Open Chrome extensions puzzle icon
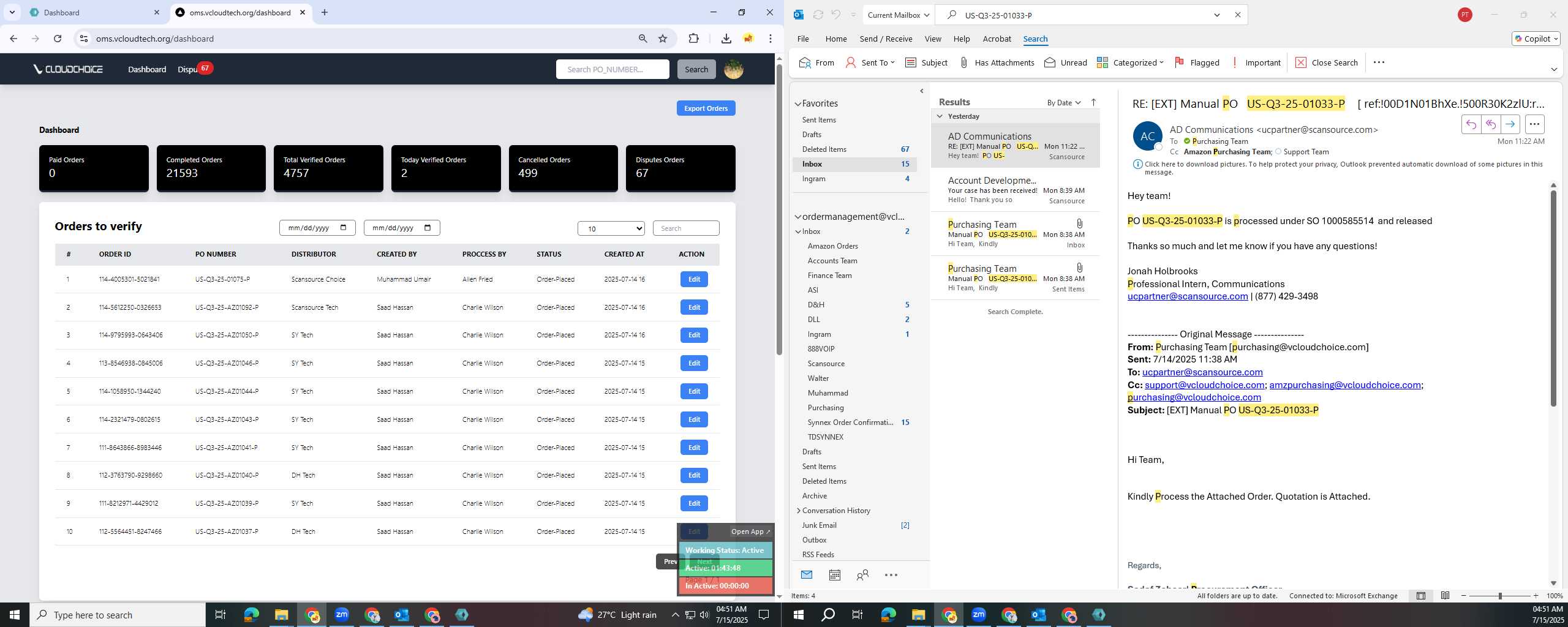Screen dimensions: 1568x627 point(693,39)
